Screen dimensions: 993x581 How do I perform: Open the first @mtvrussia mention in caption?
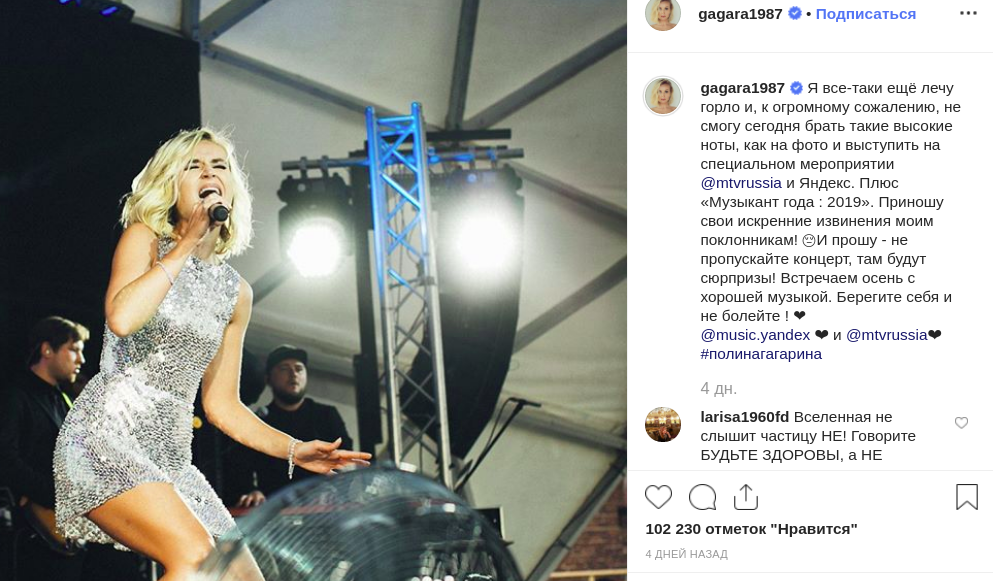(741, 183)
